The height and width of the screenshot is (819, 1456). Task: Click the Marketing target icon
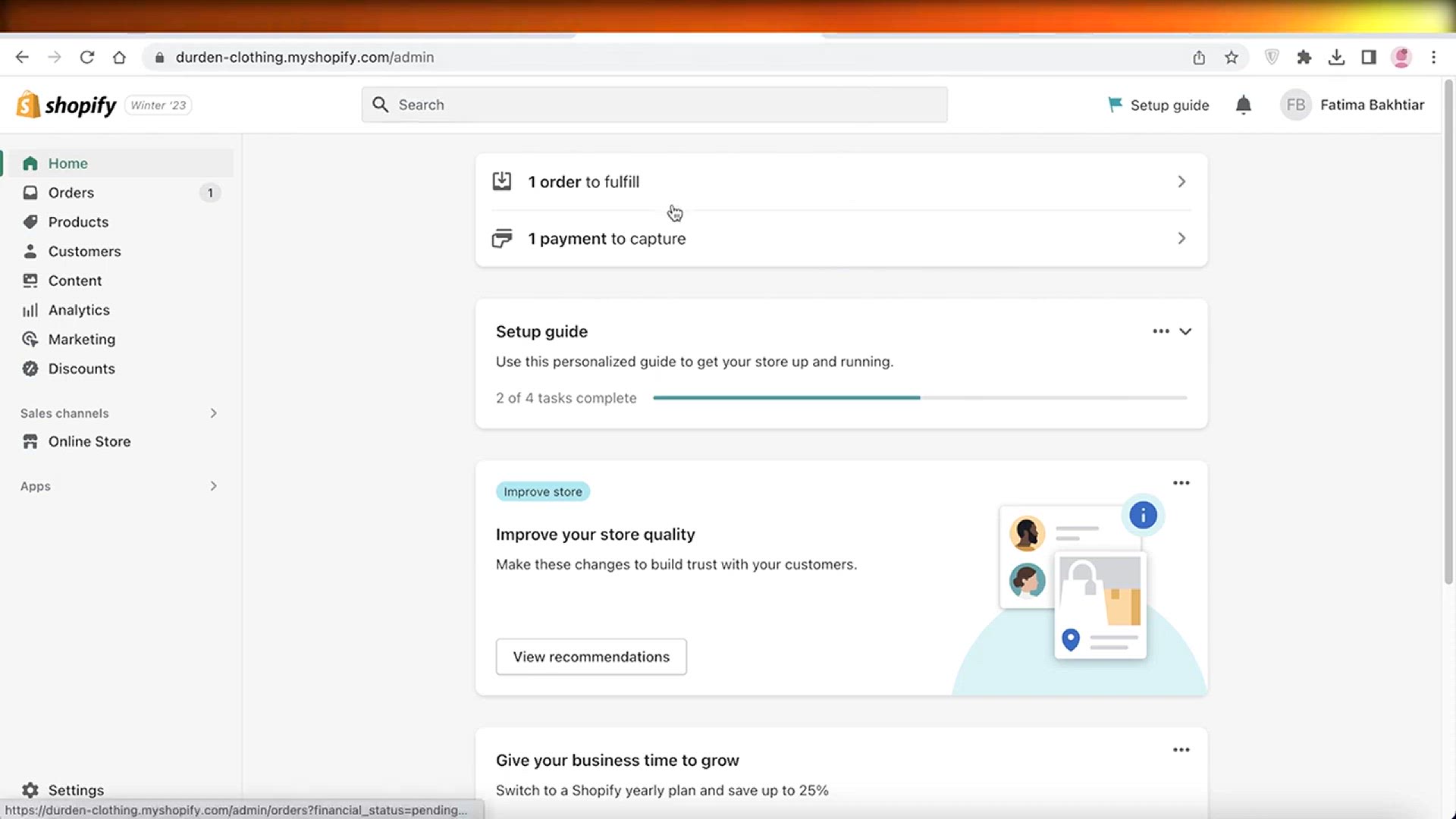(30, 339)
